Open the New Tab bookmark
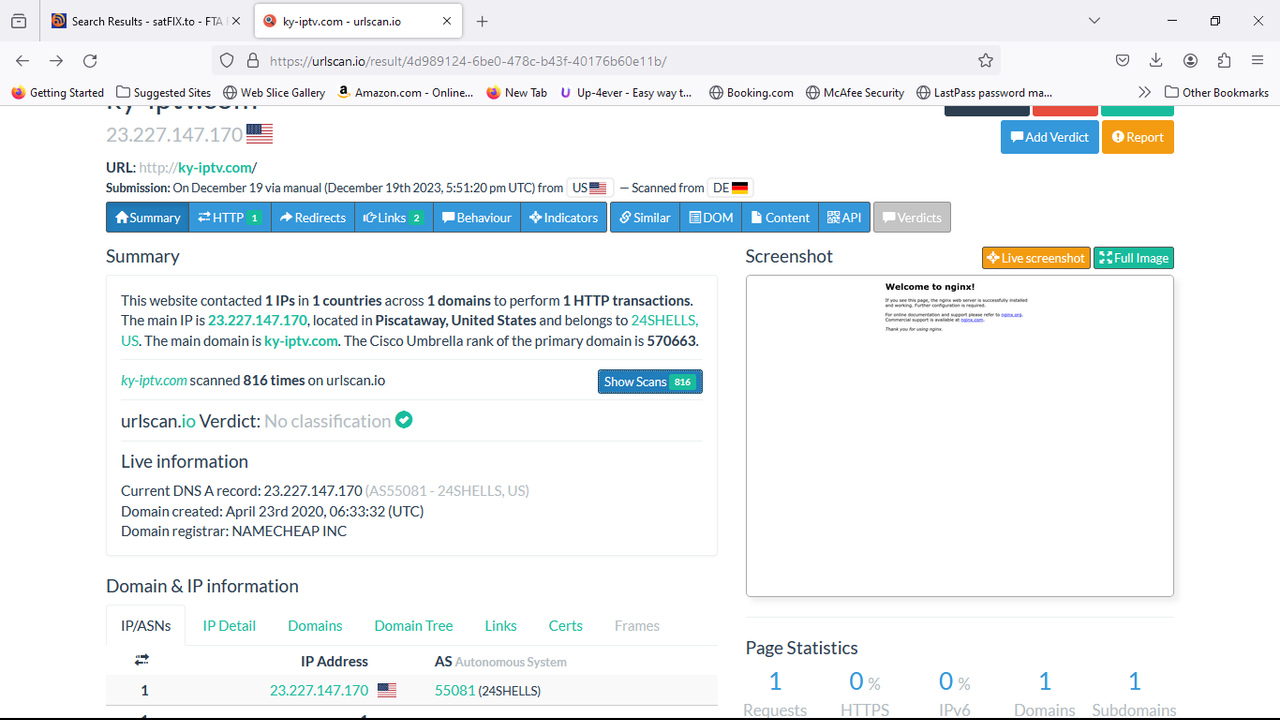This screenshot has width=1280, height=720. pyautogui.click(x=516, y=92)
